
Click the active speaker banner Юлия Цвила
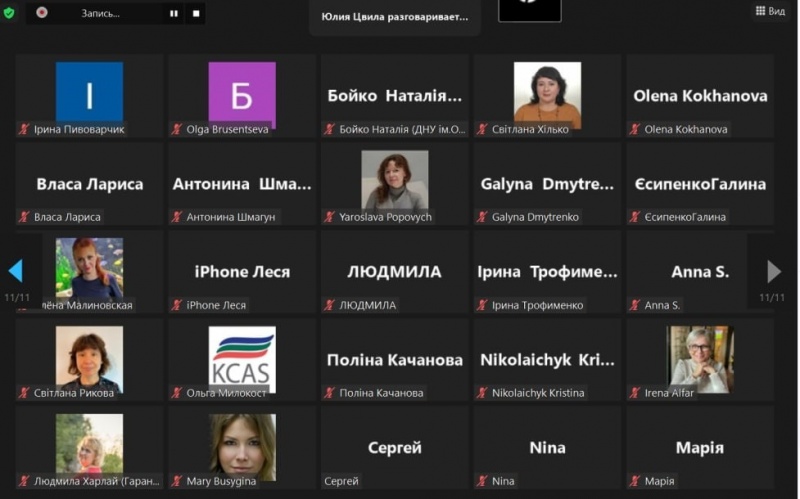[x=394, y=17]
